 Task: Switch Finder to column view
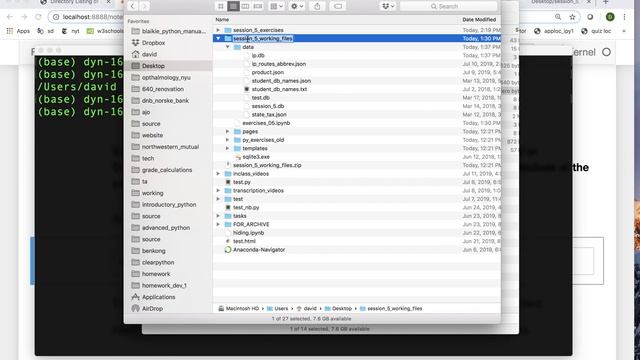coord(245,6)
